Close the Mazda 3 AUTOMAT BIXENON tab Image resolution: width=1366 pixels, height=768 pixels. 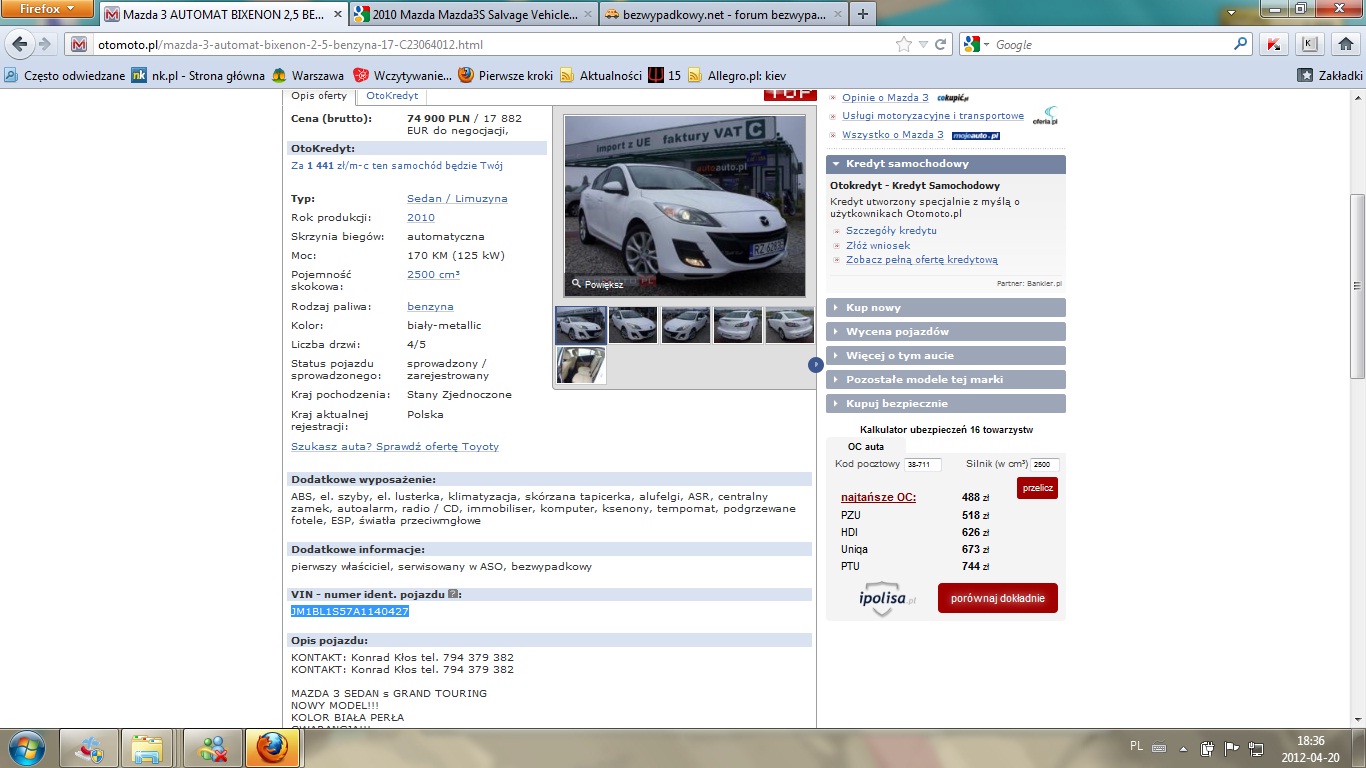pyautogui.click(x=336, y=15)
